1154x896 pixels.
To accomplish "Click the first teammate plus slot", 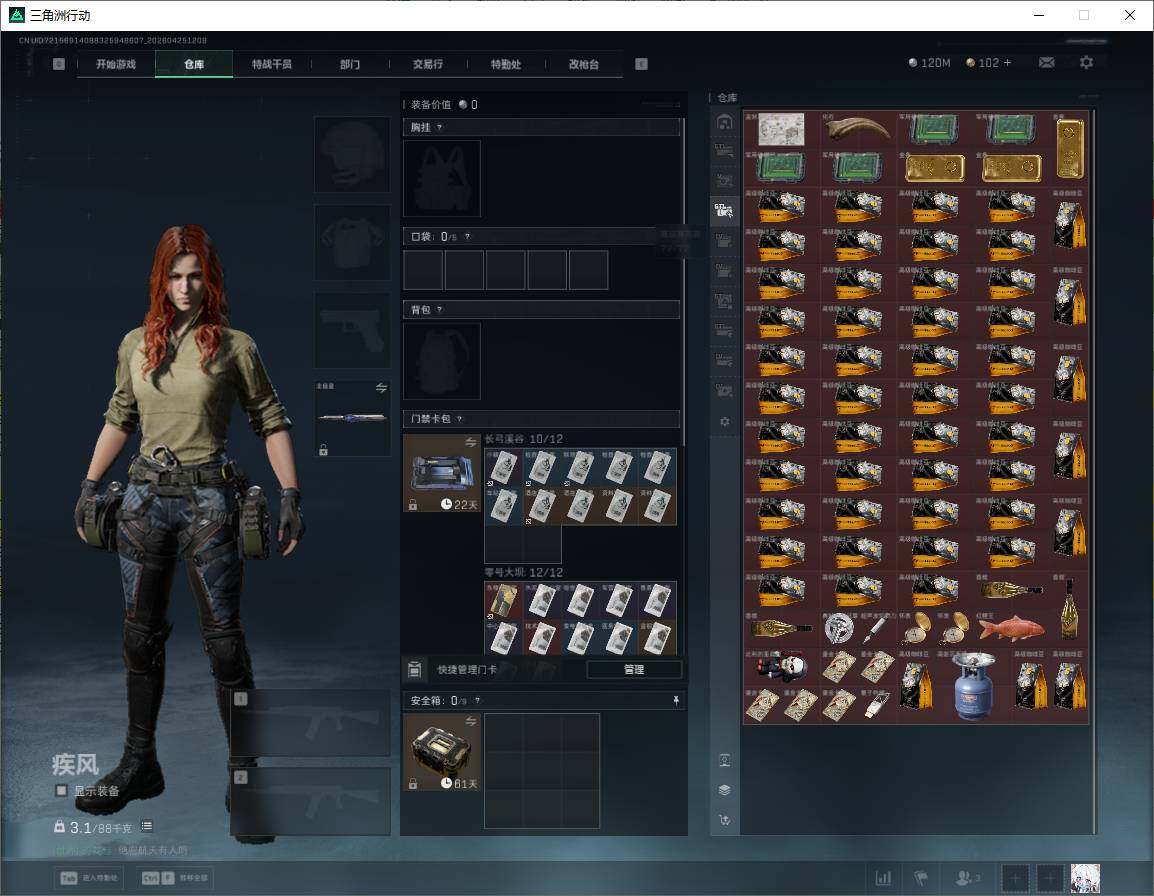I will point(1015,878).
